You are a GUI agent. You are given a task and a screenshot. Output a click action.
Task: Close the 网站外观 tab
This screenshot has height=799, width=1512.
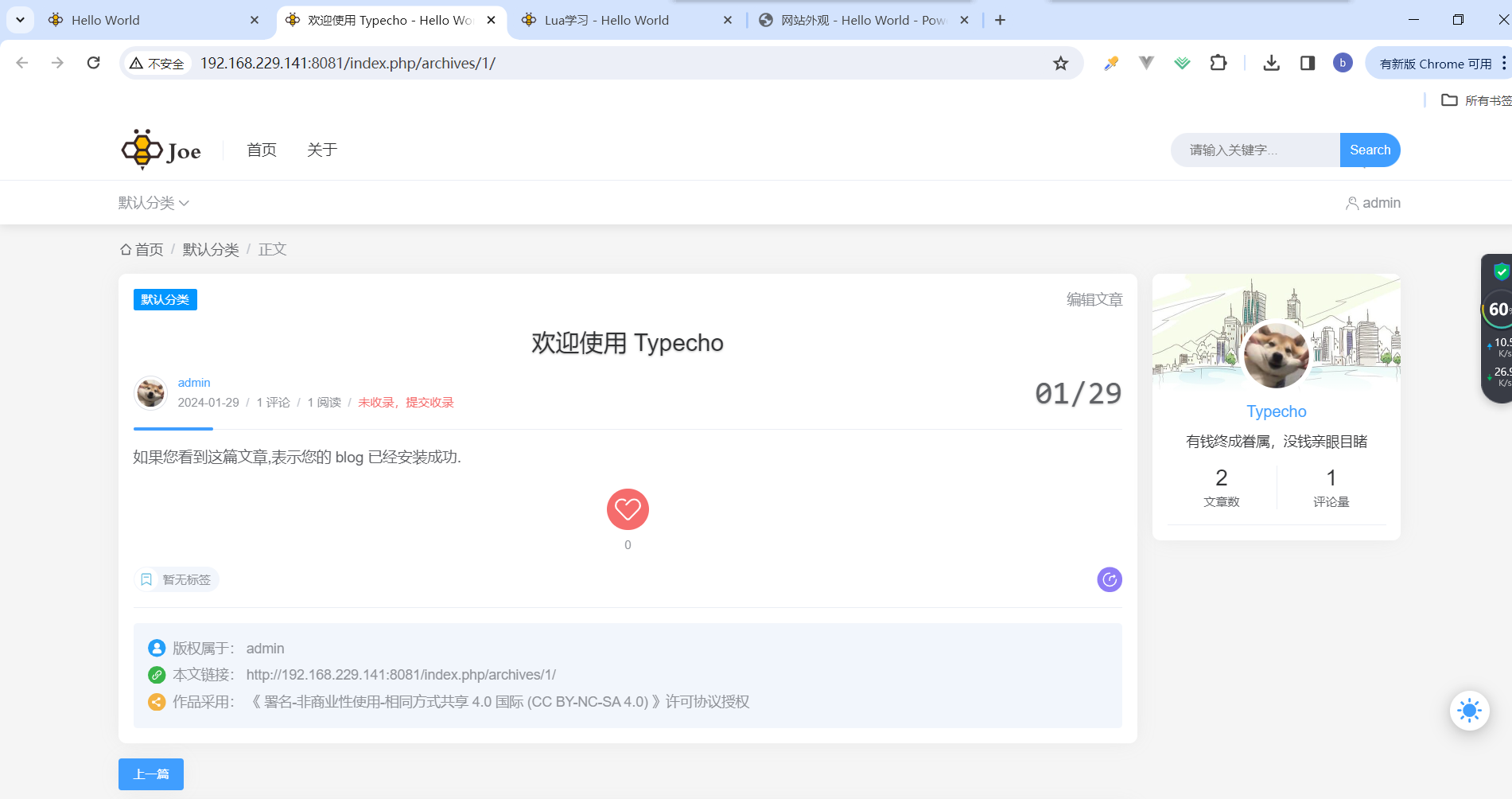(x=964, y=20)
